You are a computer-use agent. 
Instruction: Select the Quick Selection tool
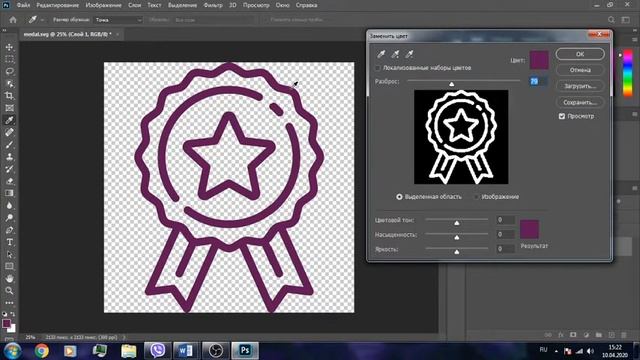9,84
